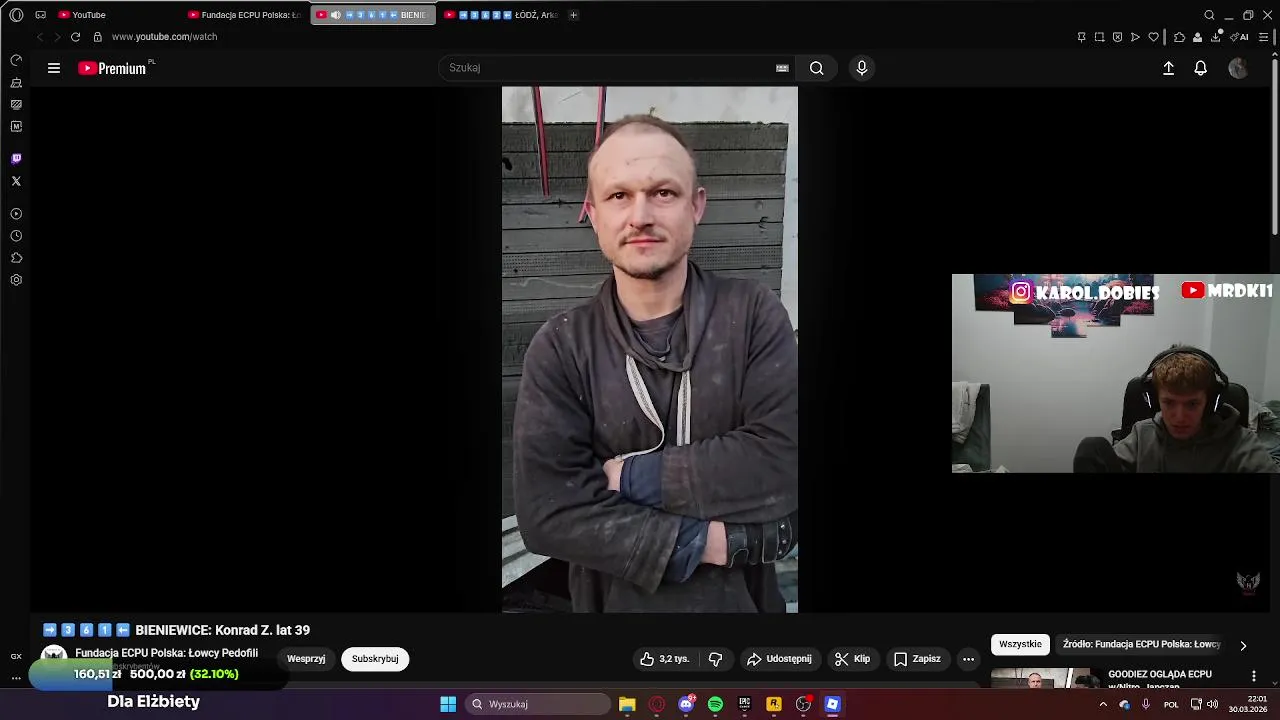
Task: Open more actions three-dot menu under video
Action: [x=968, y=659]
